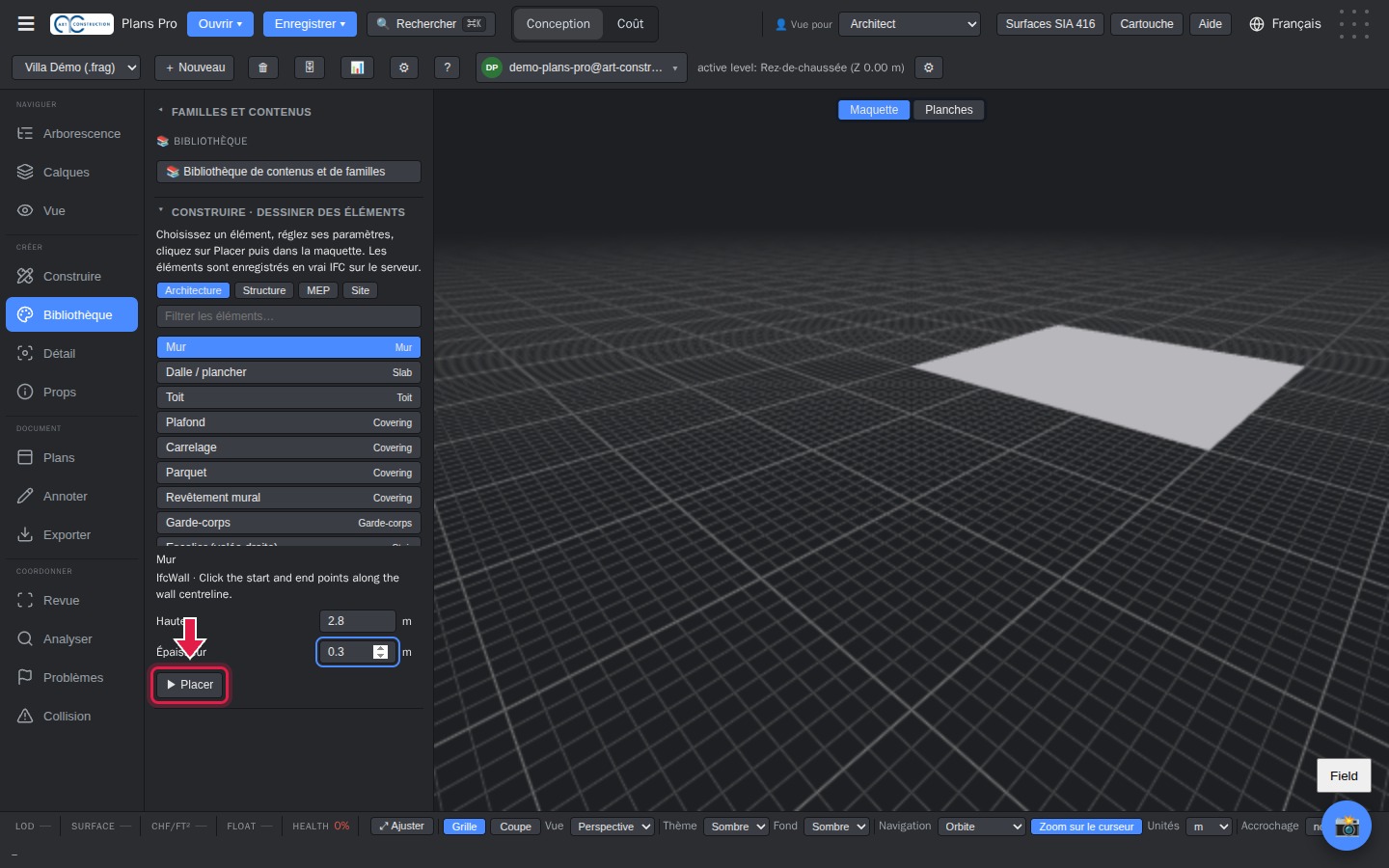Click the question mark help icon
Screen dimensions: 1389x868
(x=447, y=68)
